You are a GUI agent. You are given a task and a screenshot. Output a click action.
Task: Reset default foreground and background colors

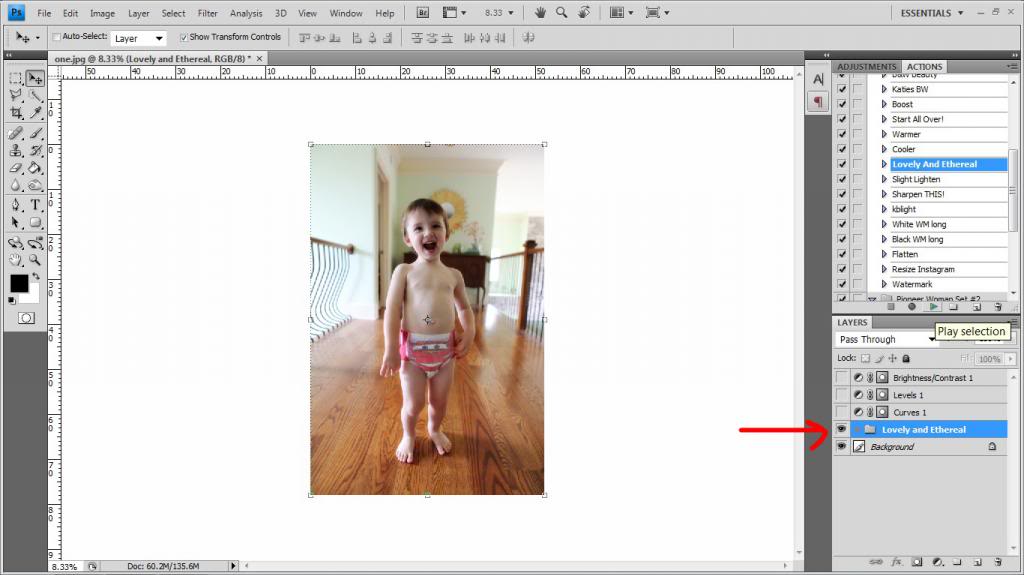click(12, 301)
